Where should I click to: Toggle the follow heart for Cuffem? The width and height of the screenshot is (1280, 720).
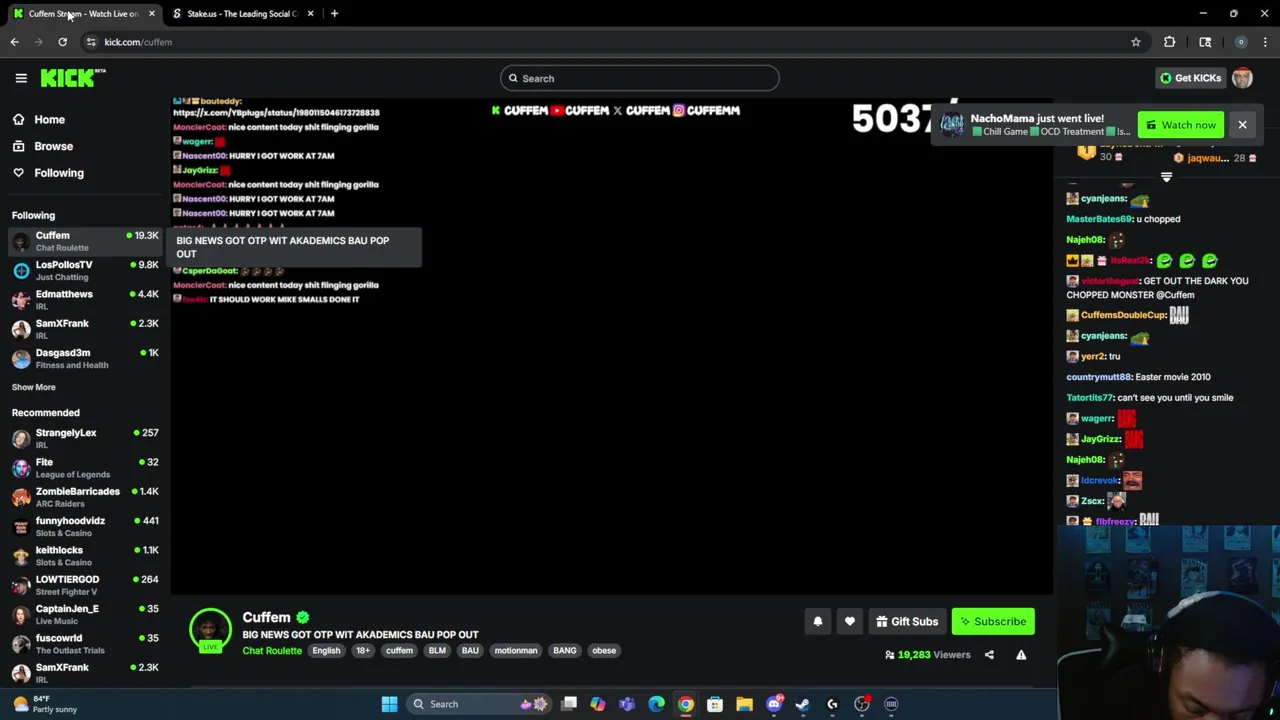click(849, 622)
